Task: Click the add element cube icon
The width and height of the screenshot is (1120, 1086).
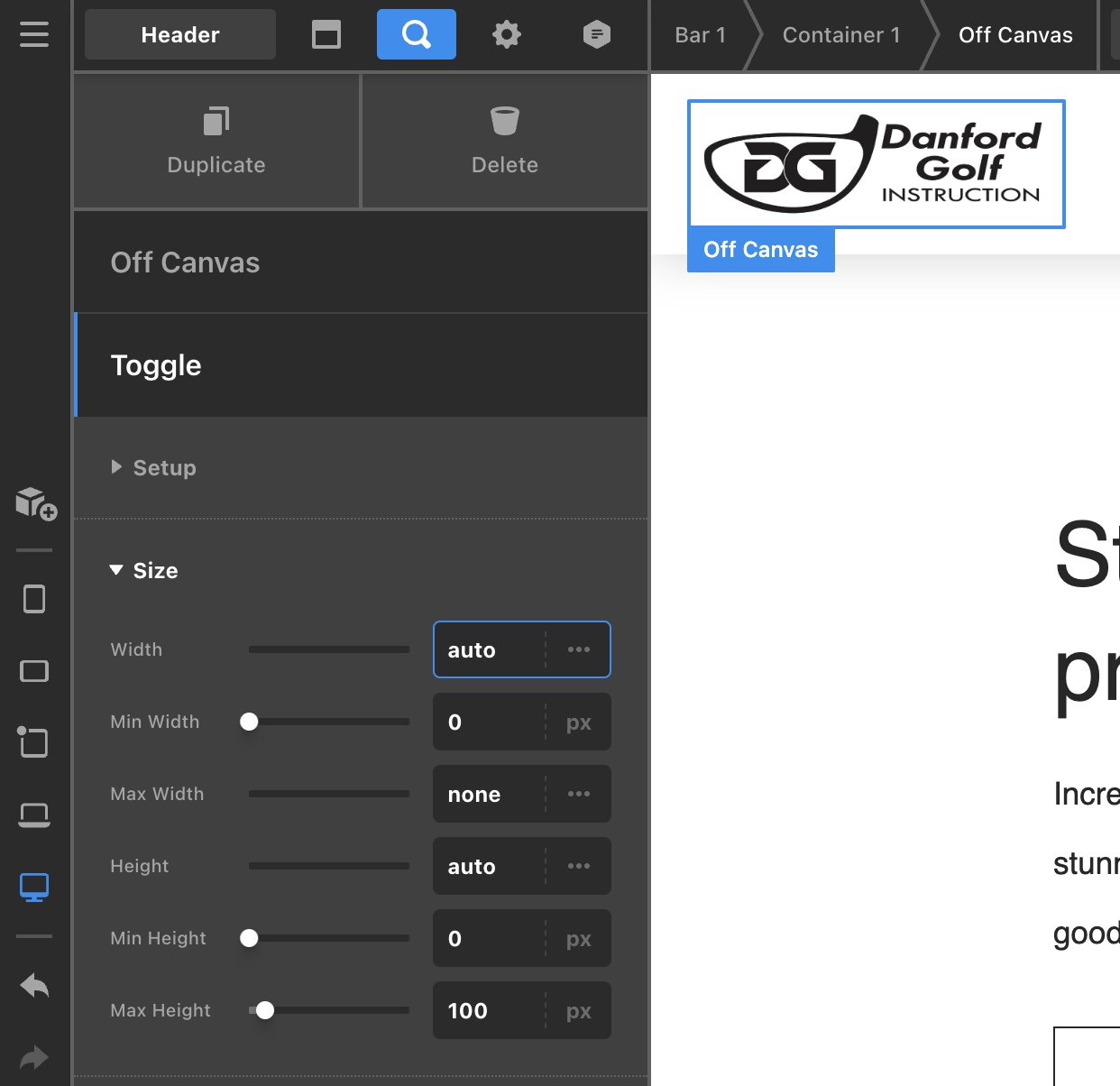Action: (x=35, y=503)
